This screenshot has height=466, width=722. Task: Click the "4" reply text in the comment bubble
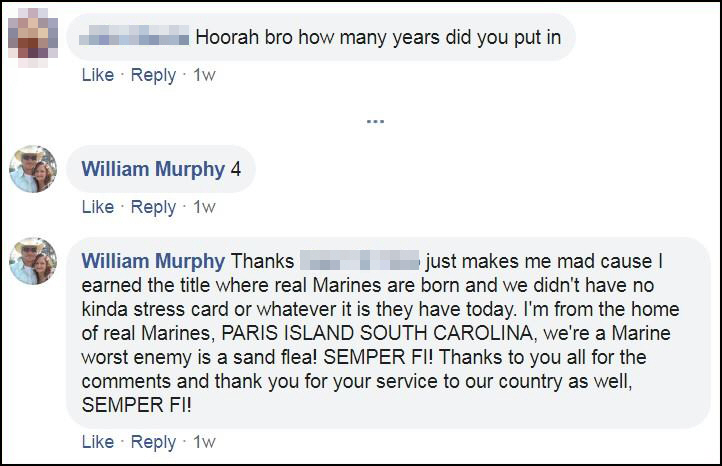236,169
